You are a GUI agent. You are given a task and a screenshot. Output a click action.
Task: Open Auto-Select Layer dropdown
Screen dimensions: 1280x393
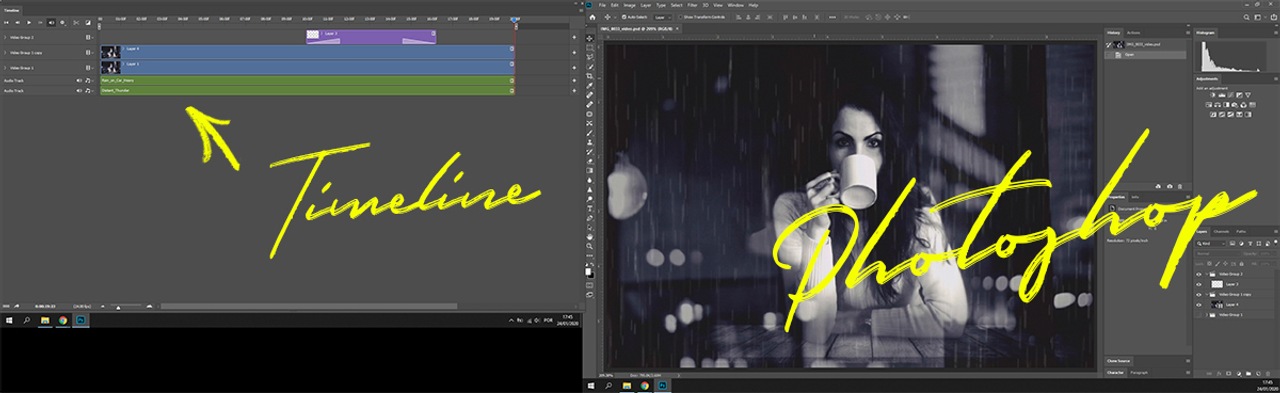tap(663, 17)
